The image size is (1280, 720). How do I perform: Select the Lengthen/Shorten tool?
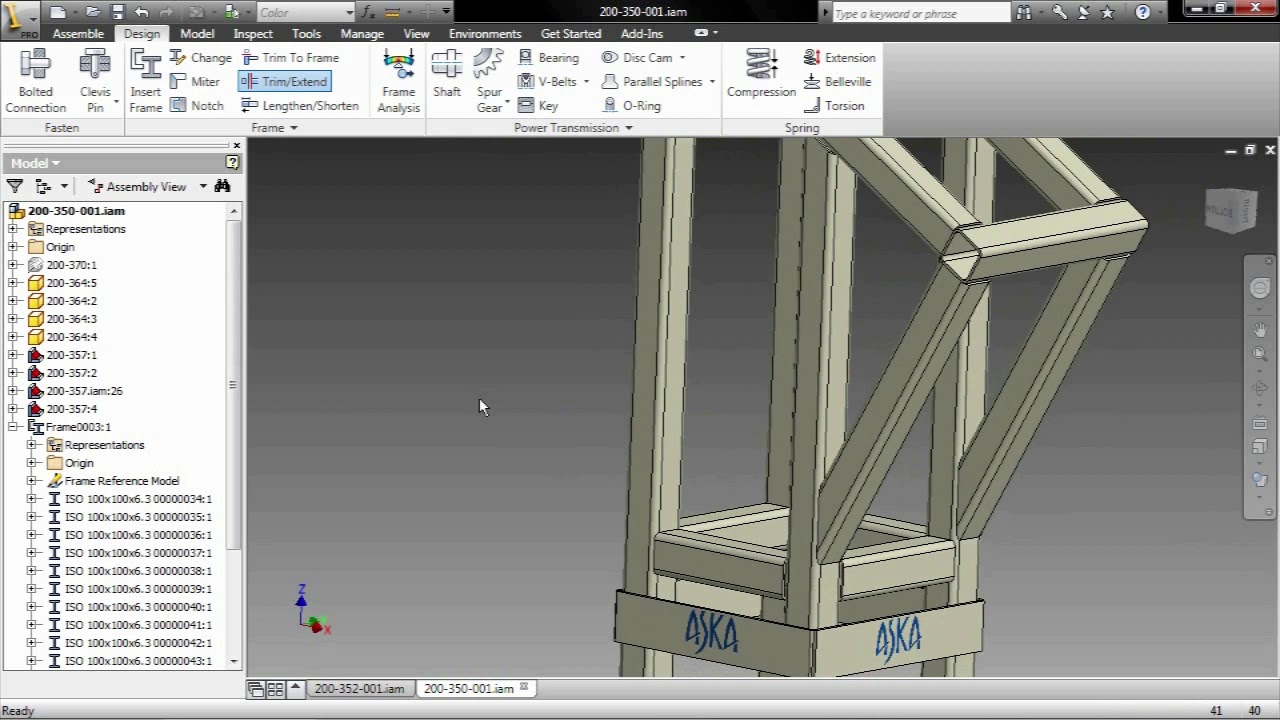(300, 106)
